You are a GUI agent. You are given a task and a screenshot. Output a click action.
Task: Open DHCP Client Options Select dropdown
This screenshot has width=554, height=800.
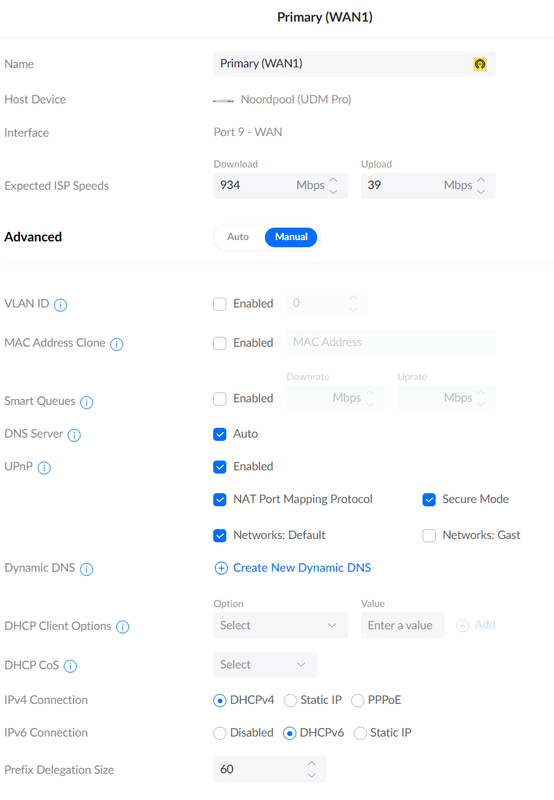[281, 626]
